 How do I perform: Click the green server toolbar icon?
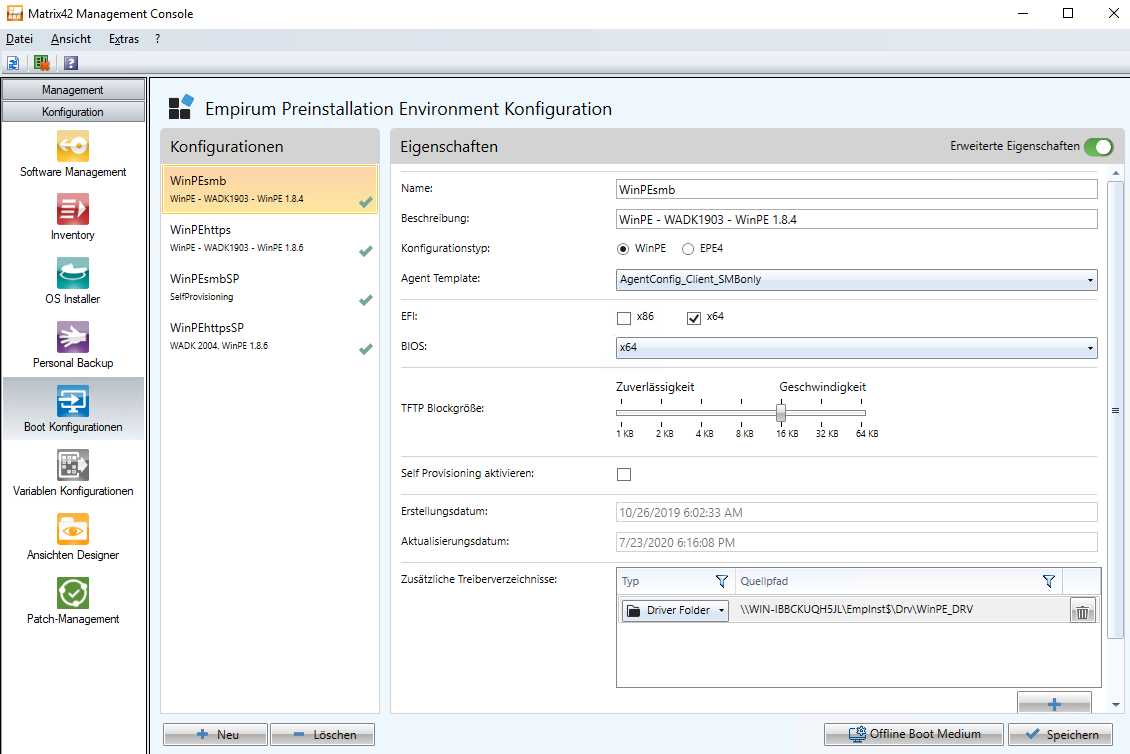click(42, 63)
